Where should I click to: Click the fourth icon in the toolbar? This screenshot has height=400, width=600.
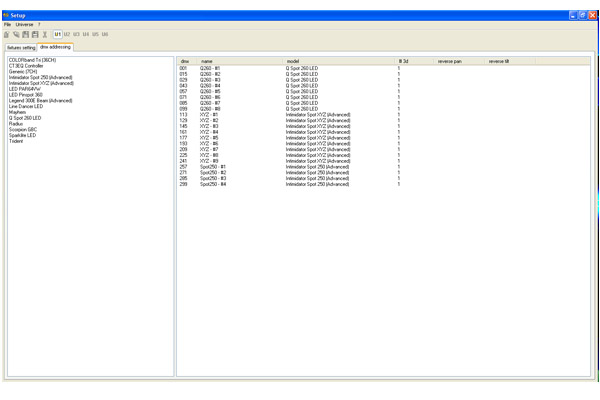pyautogui.click(x=35, y=34)
